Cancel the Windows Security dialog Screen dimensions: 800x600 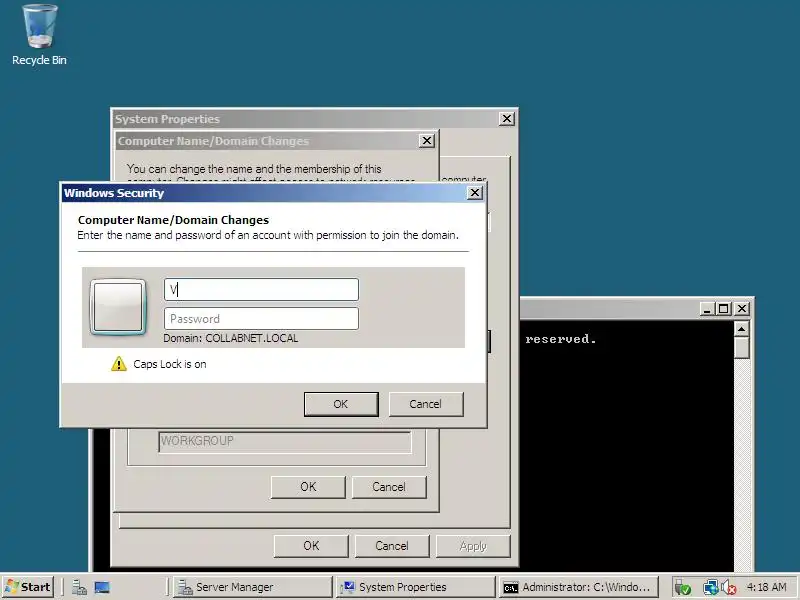pos(426,404)
